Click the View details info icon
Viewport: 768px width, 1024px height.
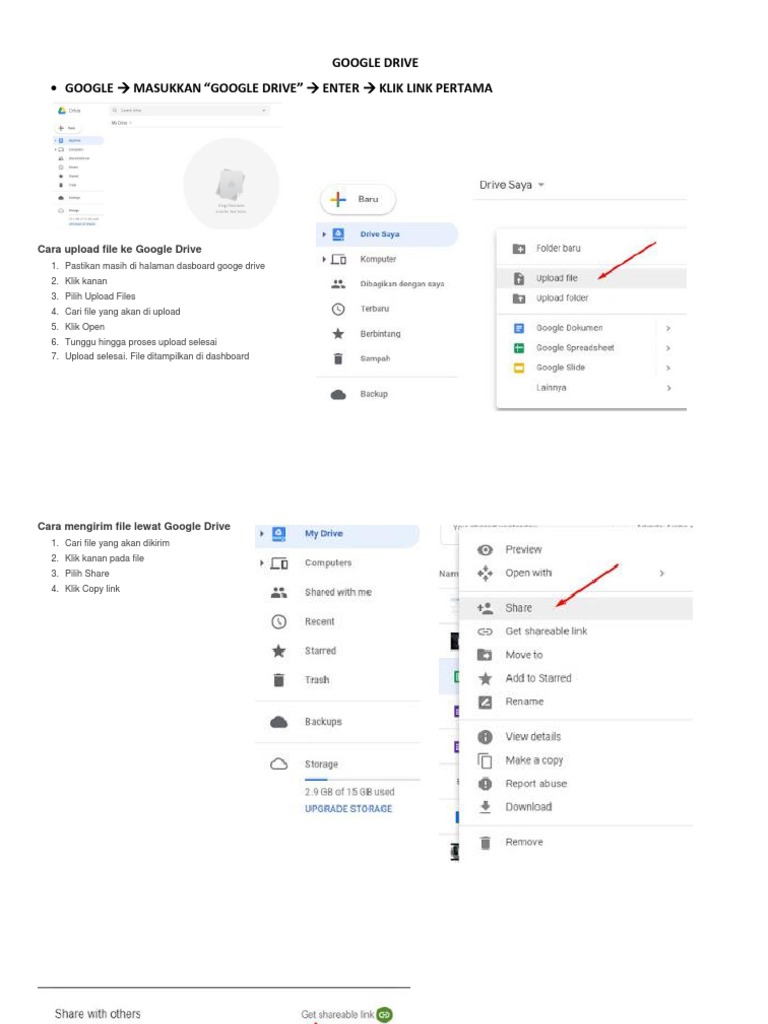[x=485, y=737]
